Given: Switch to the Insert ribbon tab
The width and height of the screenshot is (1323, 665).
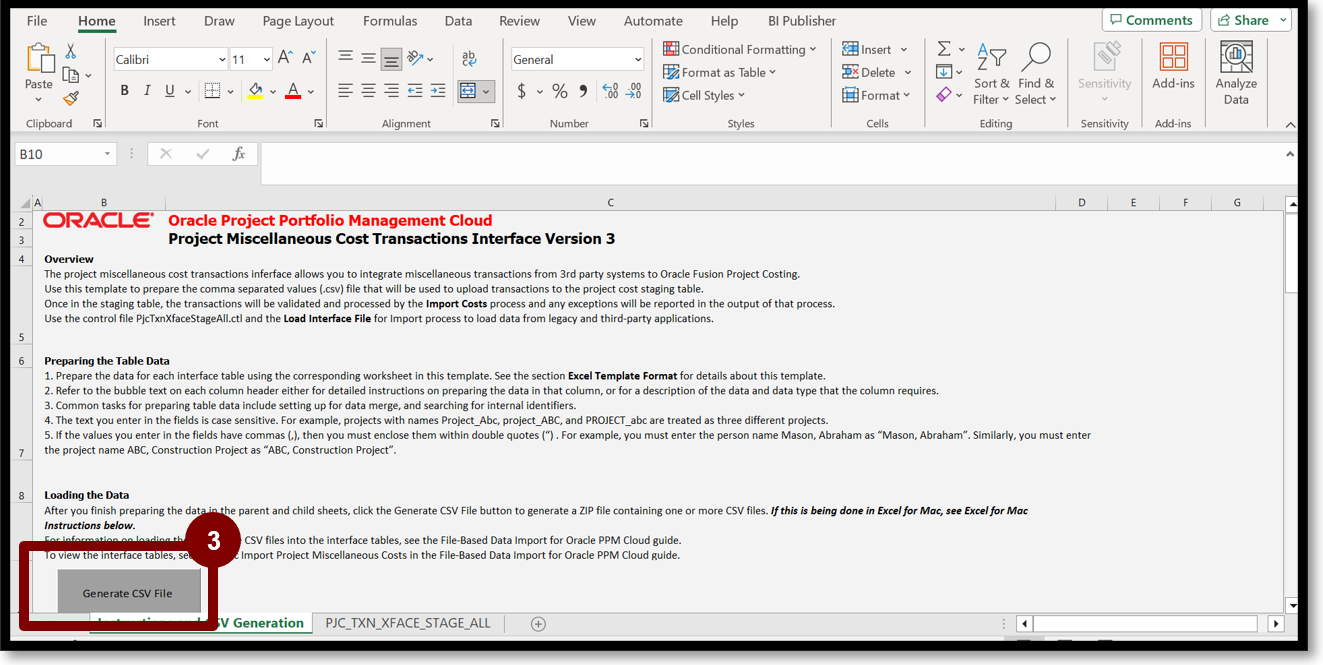Looking at the screenshot, I should tap(159, 21).
